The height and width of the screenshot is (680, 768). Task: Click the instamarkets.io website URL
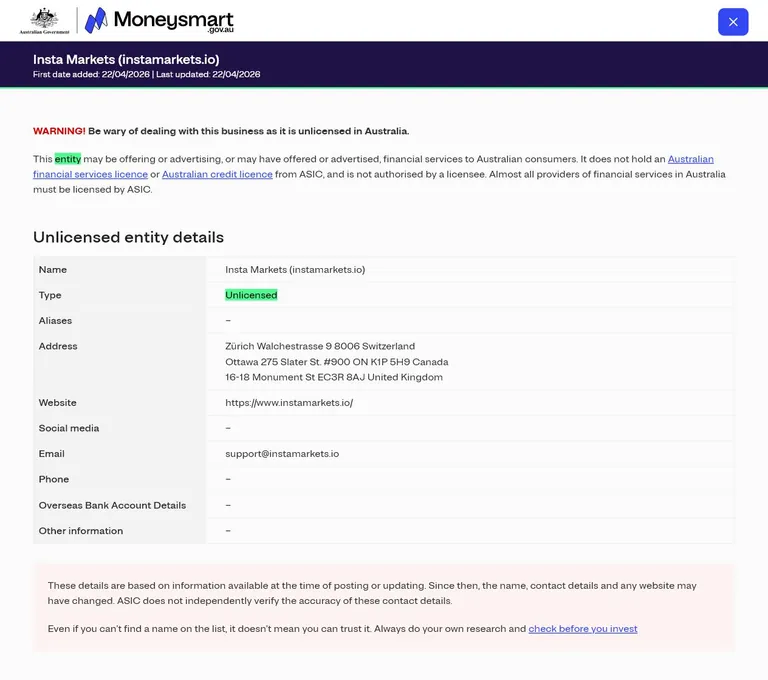289,403
